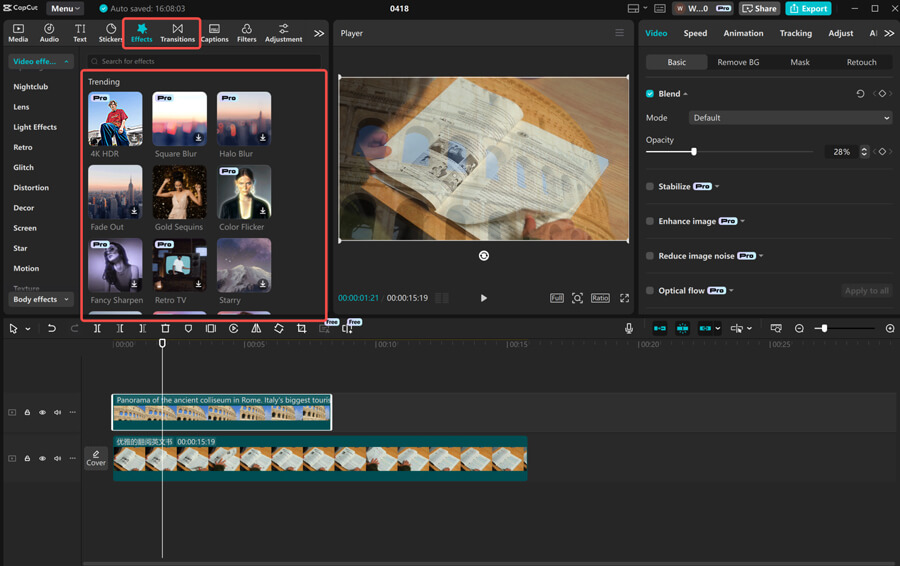Open the Mask sub-tab
This screenshot has height=566, width=900.
point(800,62)
